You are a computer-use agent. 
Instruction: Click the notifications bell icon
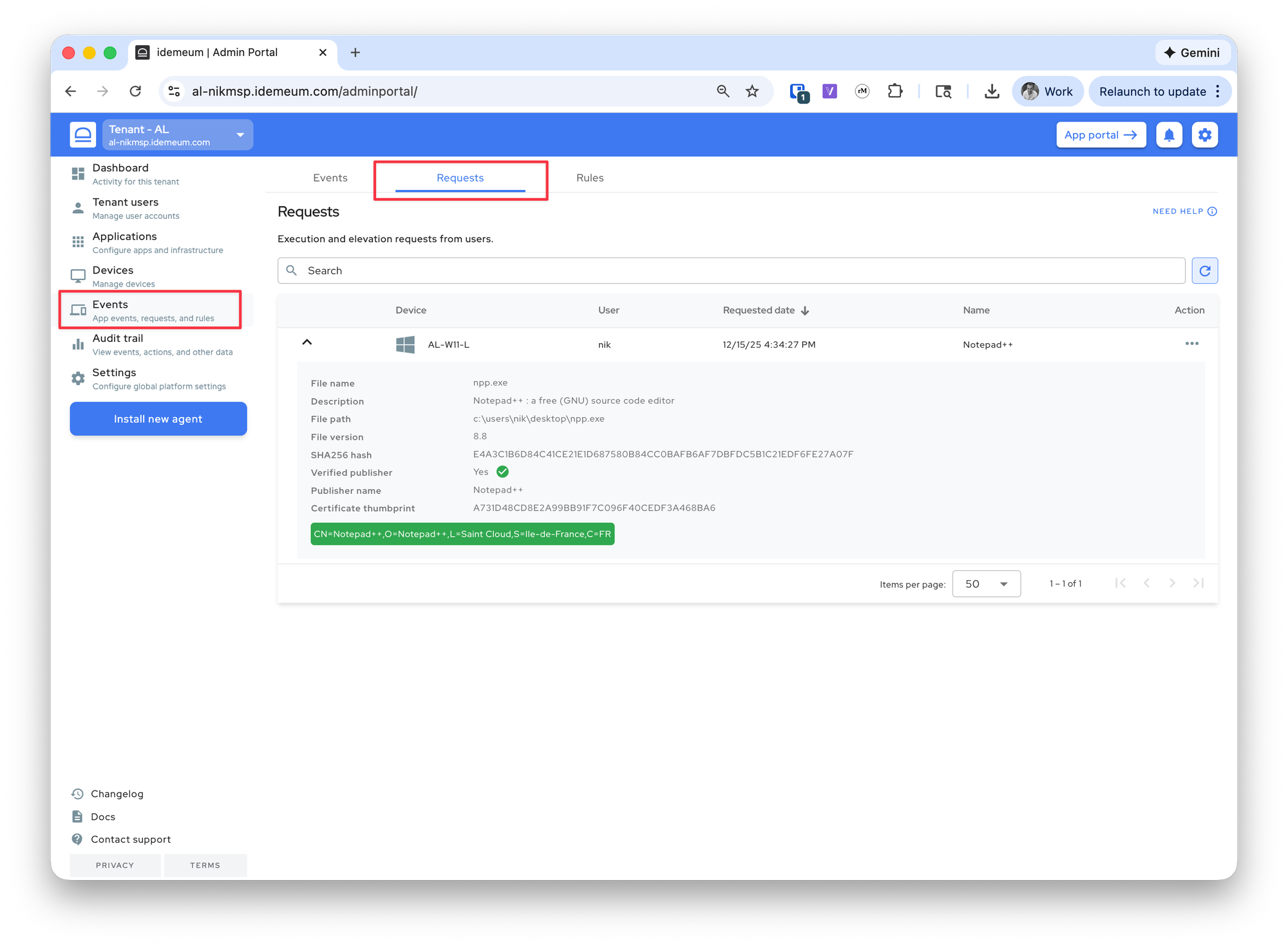[1169, 135]
